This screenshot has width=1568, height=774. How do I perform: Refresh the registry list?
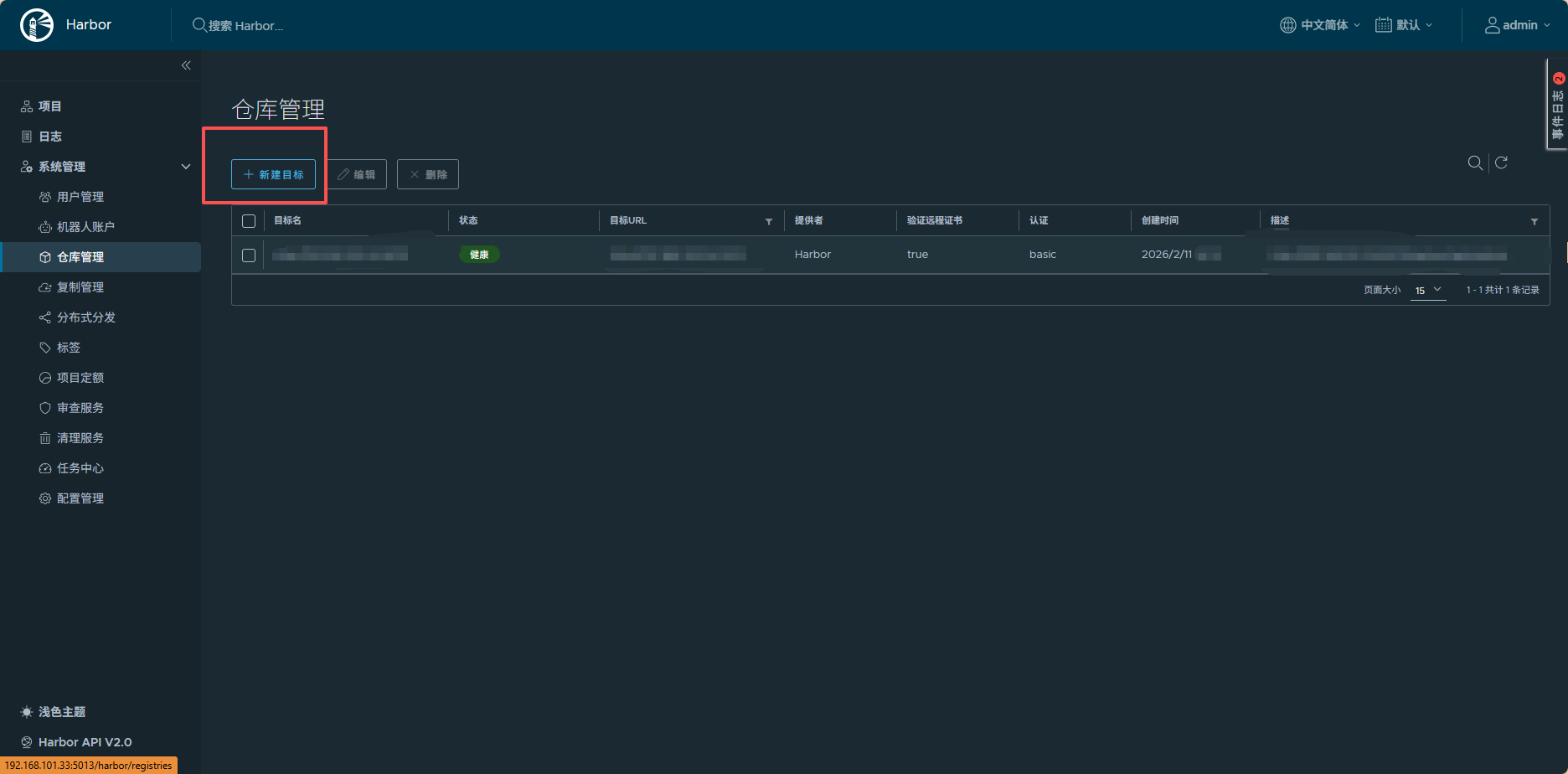coord(1502,163)
